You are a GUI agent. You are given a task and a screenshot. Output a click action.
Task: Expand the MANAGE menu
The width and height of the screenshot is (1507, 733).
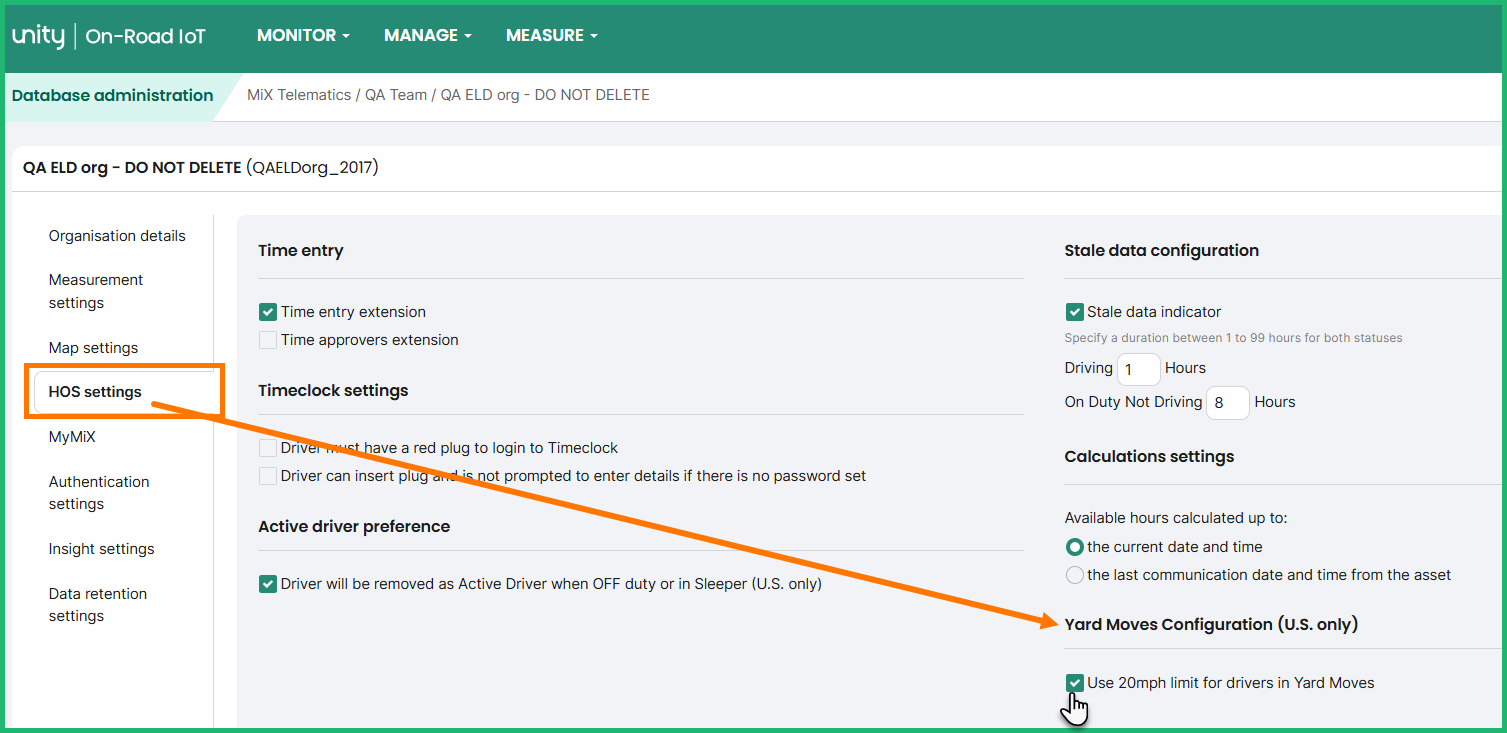click(x=427, y=36)
